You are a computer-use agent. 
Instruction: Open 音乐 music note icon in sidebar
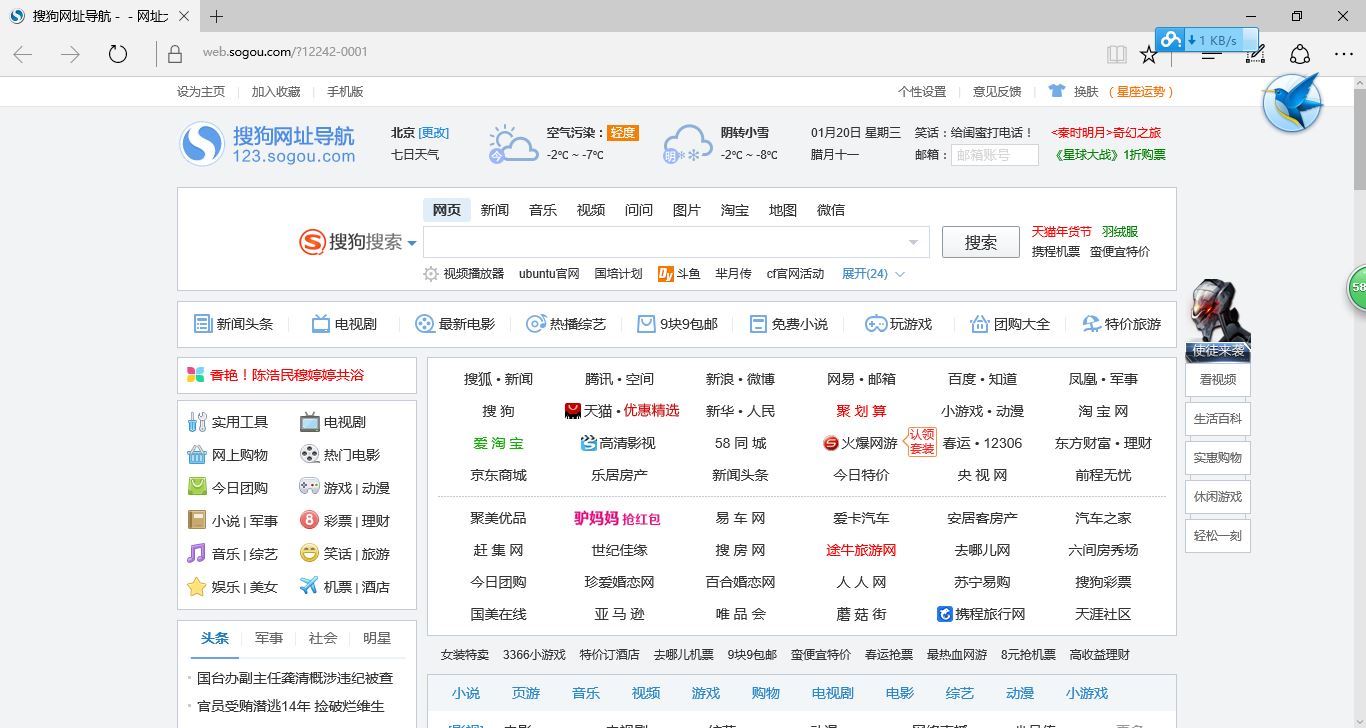pyautogui.click(x=197, y=553)
